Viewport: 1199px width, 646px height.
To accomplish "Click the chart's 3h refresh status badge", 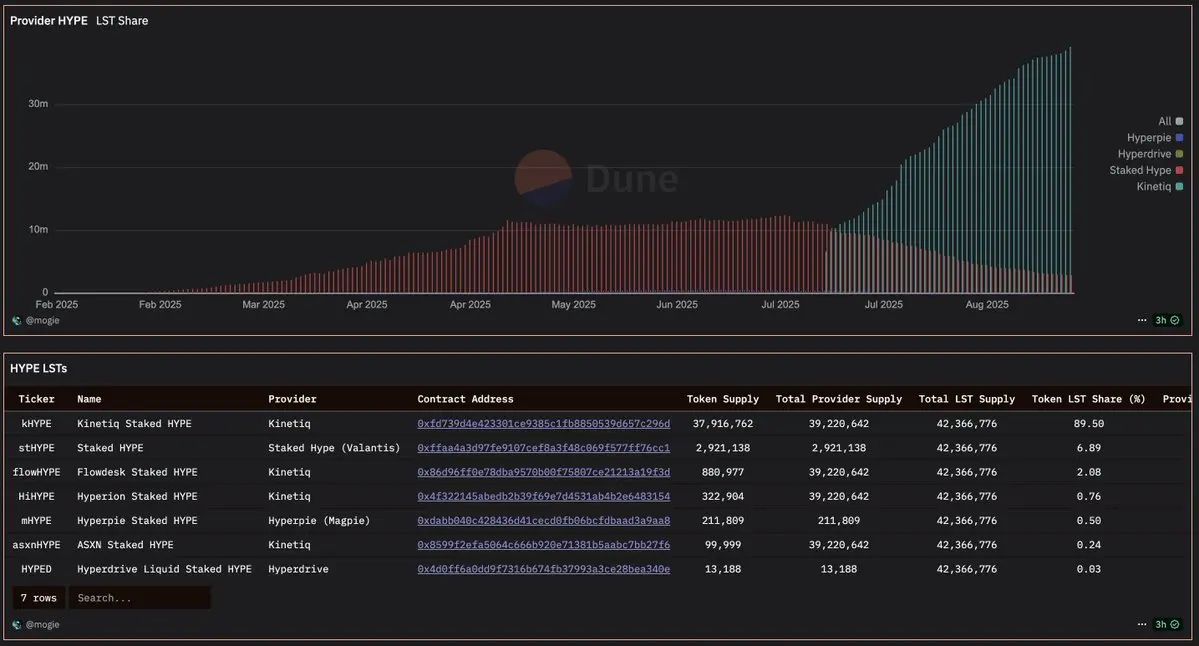I will pos(1167,320).
